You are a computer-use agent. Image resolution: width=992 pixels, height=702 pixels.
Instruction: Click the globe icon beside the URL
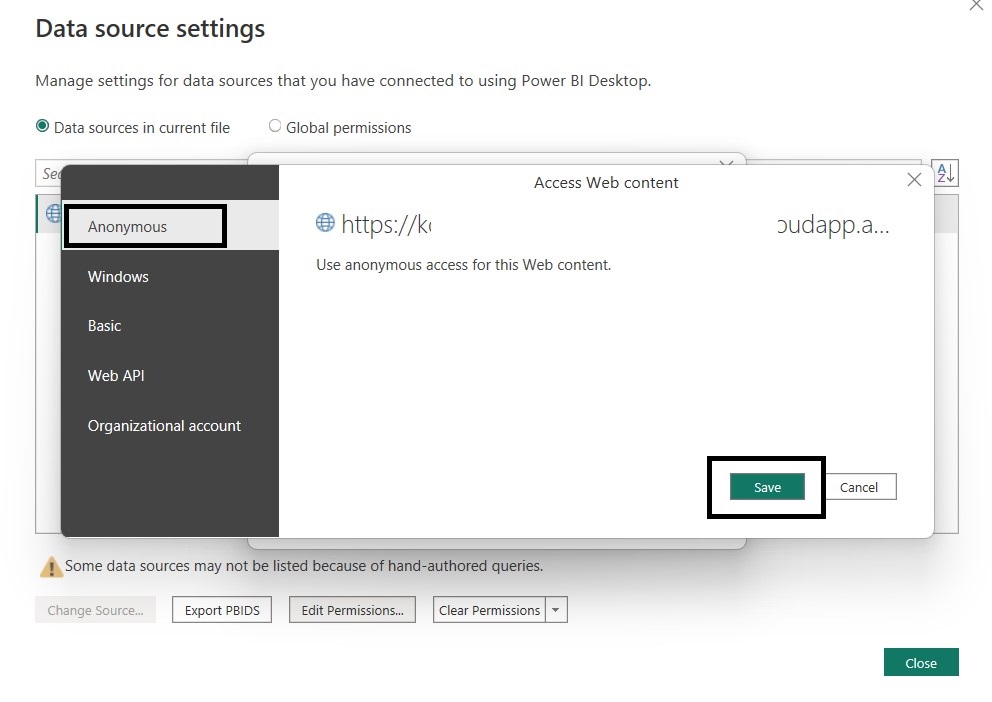click(x=325, y=223)
